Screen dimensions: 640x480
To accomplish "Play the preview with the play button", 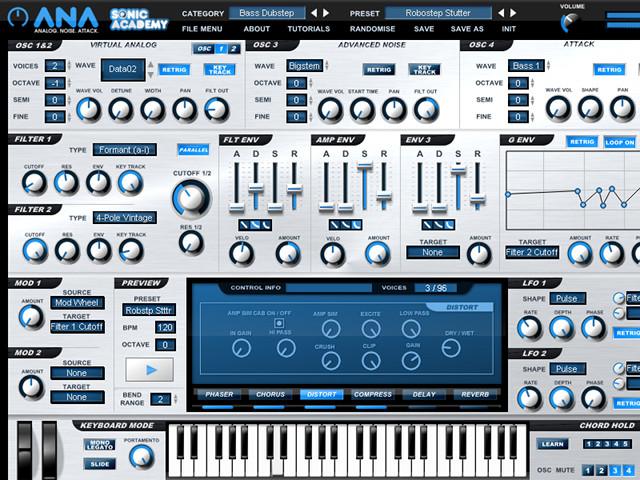I will [x=150, y=369].
